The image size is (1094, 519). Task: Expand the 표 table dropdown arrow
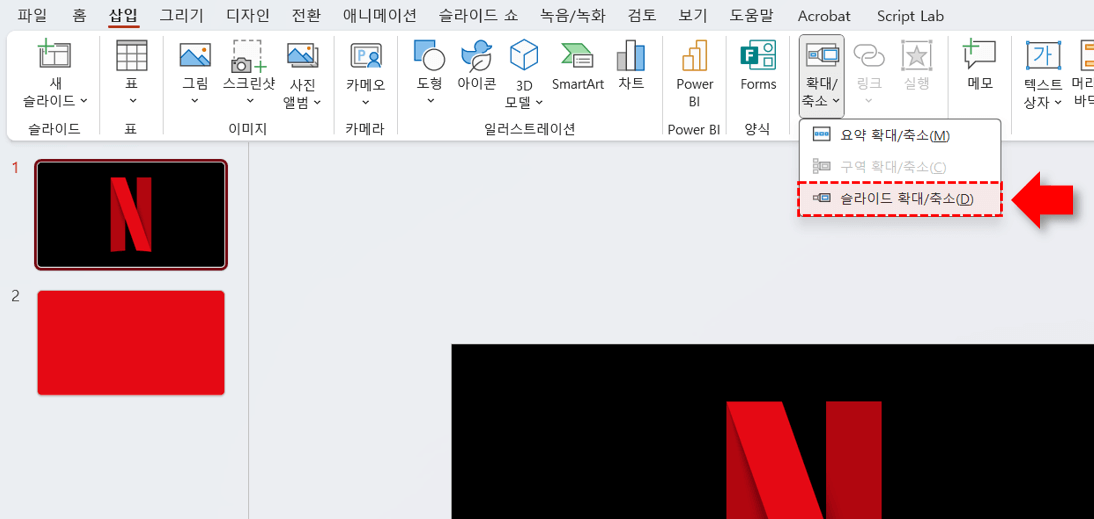coord(132,101)
